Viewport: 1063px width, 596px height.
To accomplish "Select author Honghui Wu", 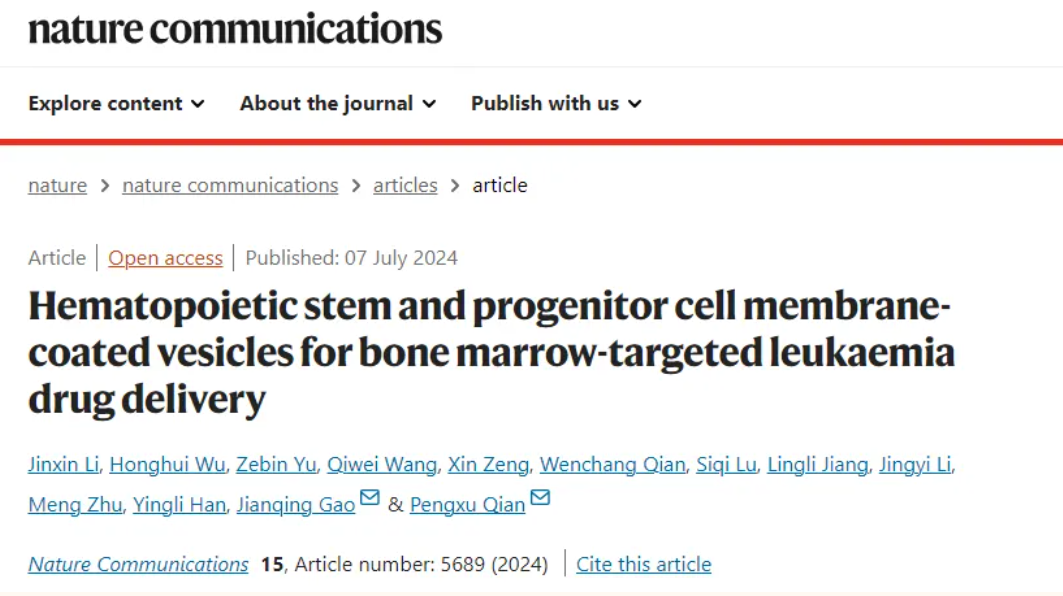I will (x=167, y=464).
